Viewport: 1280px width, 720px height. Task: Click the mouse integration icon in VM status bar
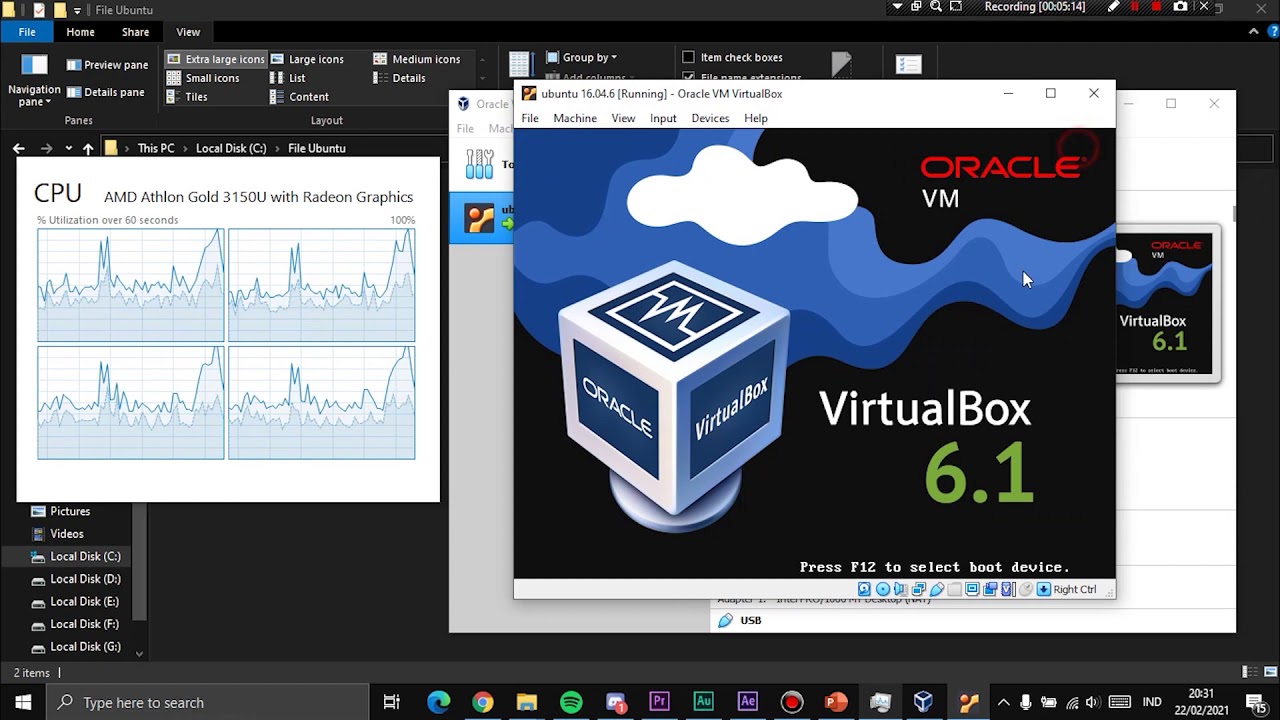pos(1026,589)
